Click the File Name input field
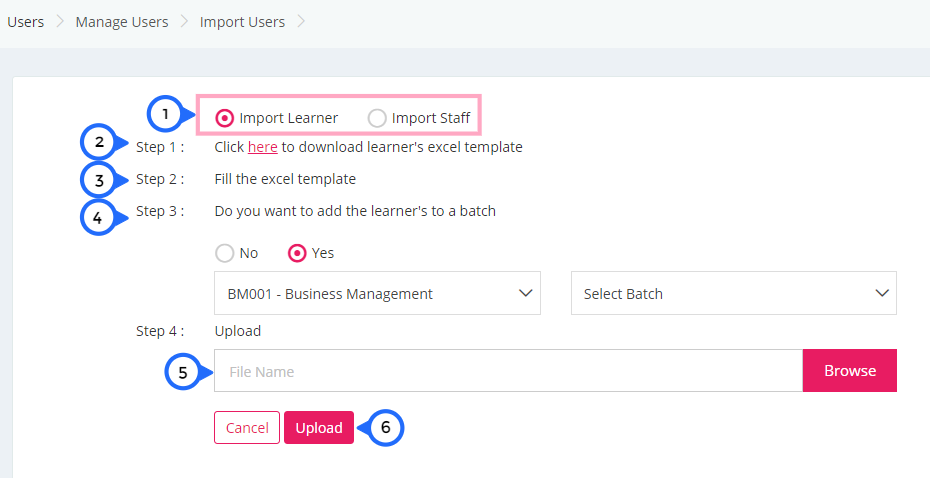 click(508, 371)
